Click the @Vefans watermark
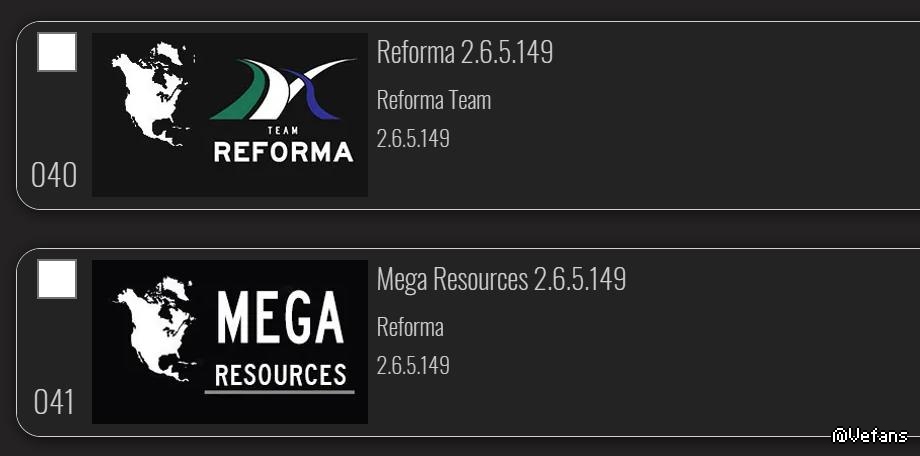This screenshot has width=920, height=456. pyautogui.click(x=870, y=435)
